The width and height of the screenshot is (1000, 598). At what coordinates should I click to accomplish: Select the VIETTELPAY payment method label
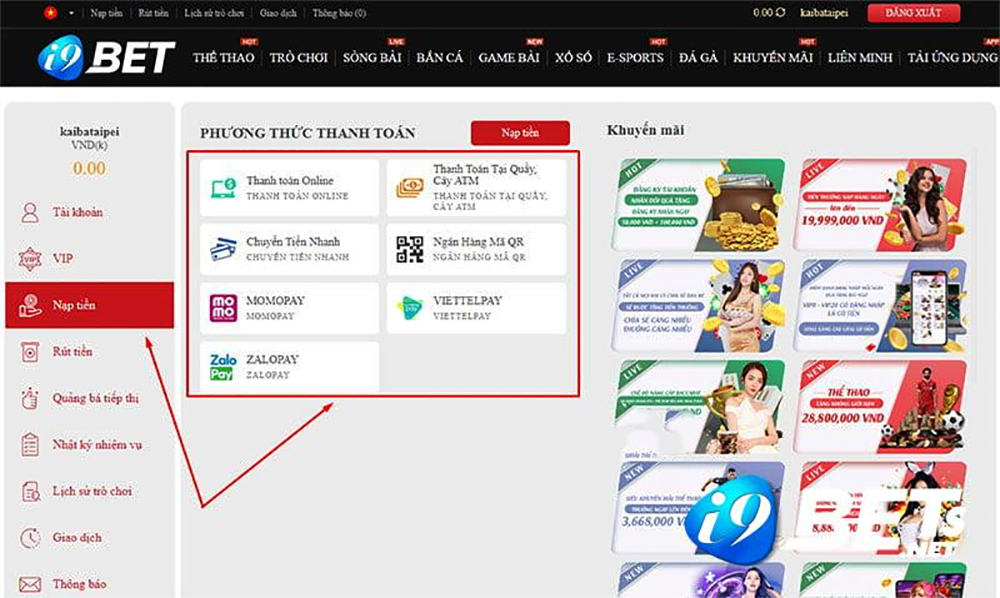click(x=467, y=300)
